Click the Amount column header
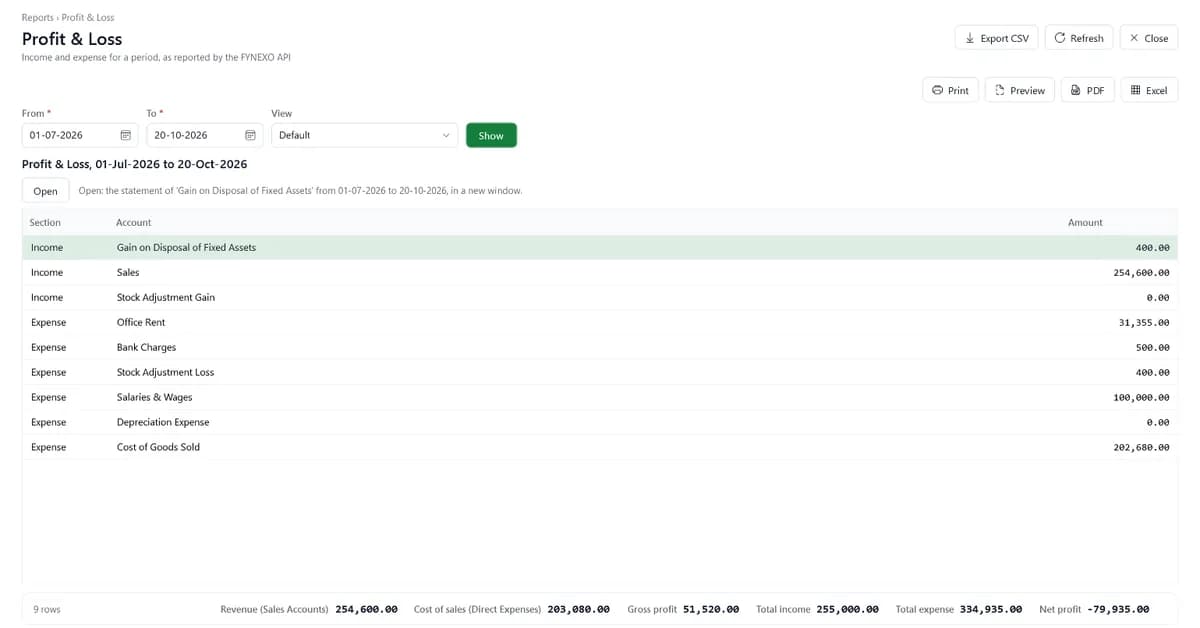The height and width of the screenshot is (628, 1200). tap(1085, 222)
